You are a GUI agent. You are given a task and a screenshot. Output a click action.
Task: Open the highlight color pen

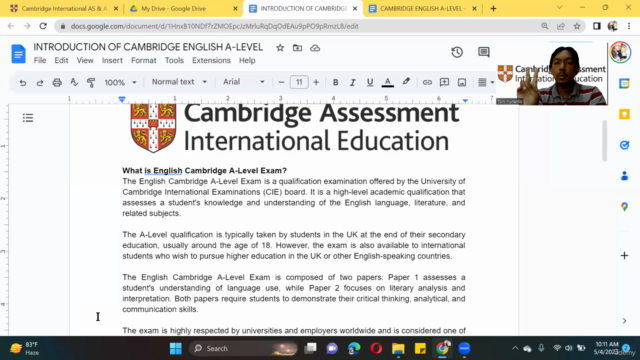coord(406,82)
